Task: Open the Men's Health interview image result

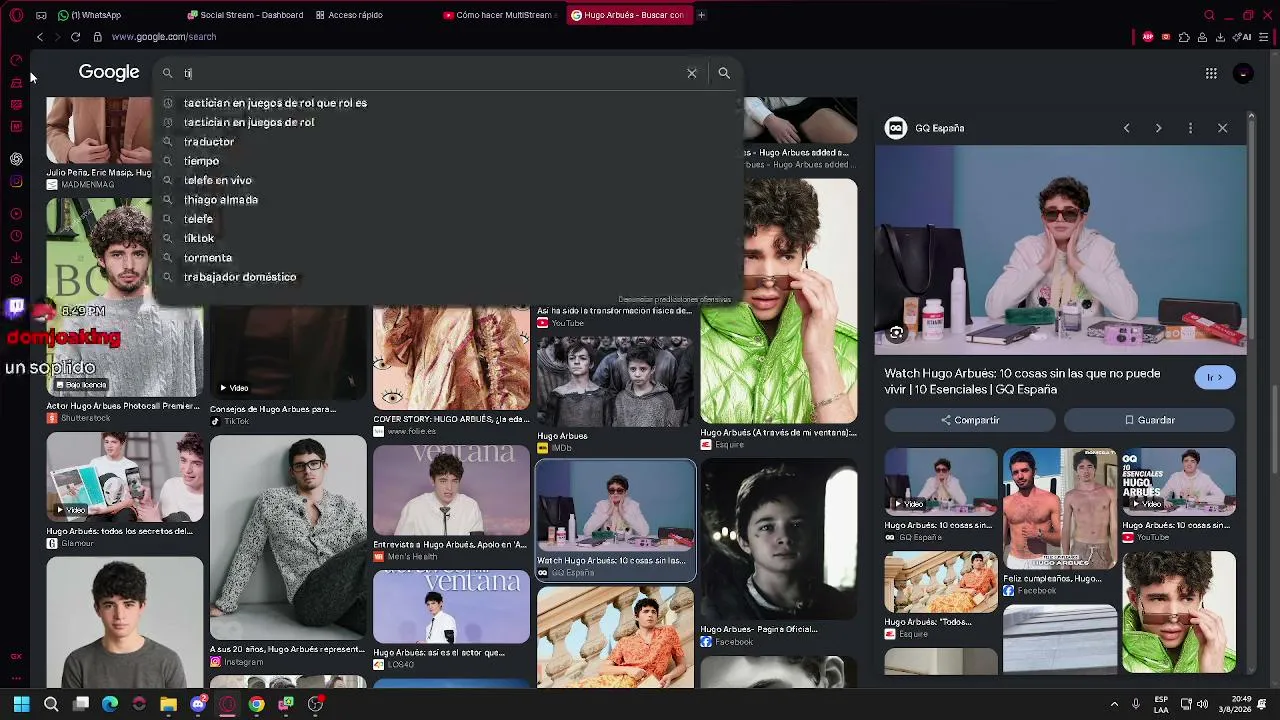Action: [x=451, y=491]
